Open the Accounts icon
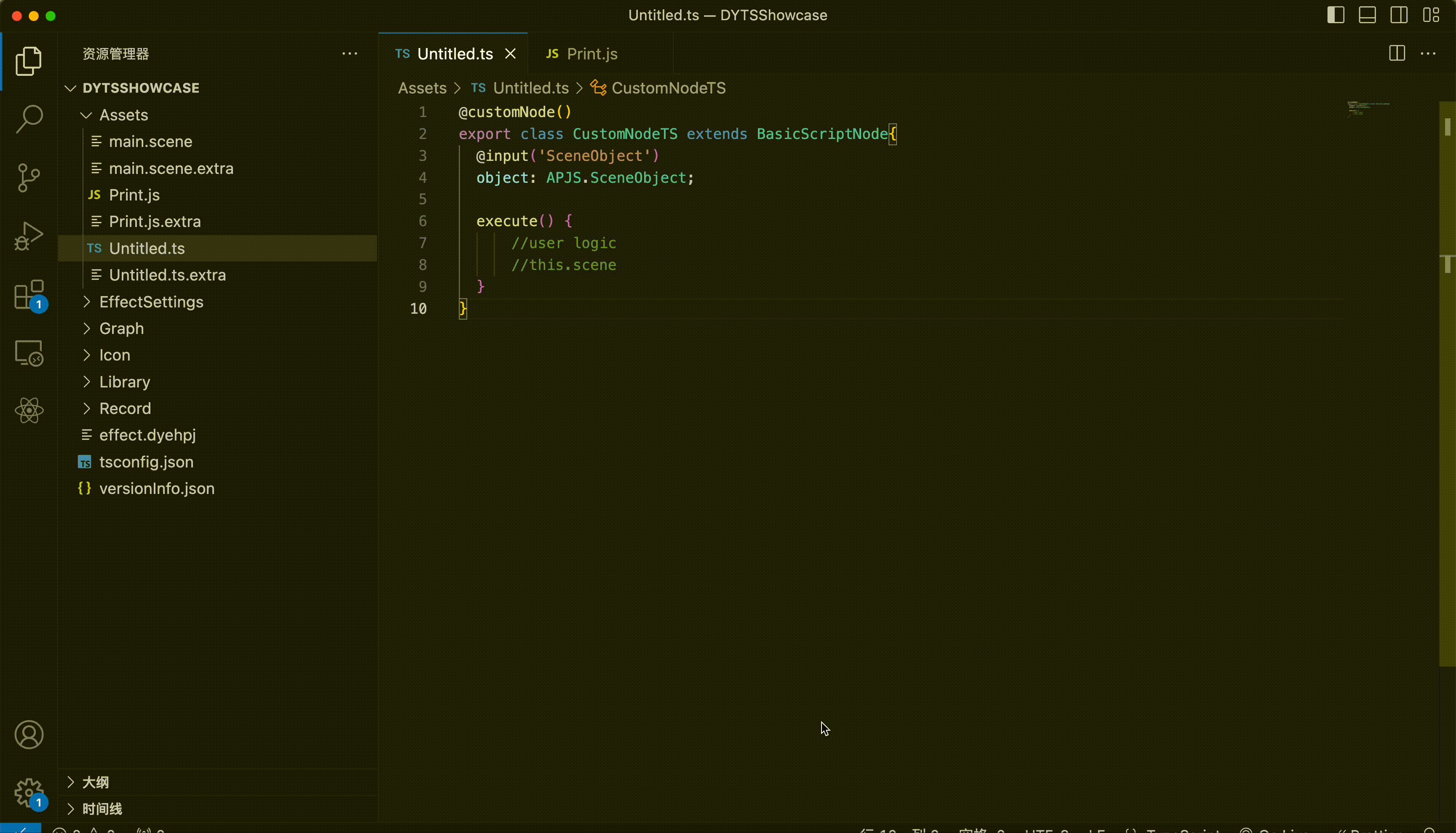 [x=29, y=734]
